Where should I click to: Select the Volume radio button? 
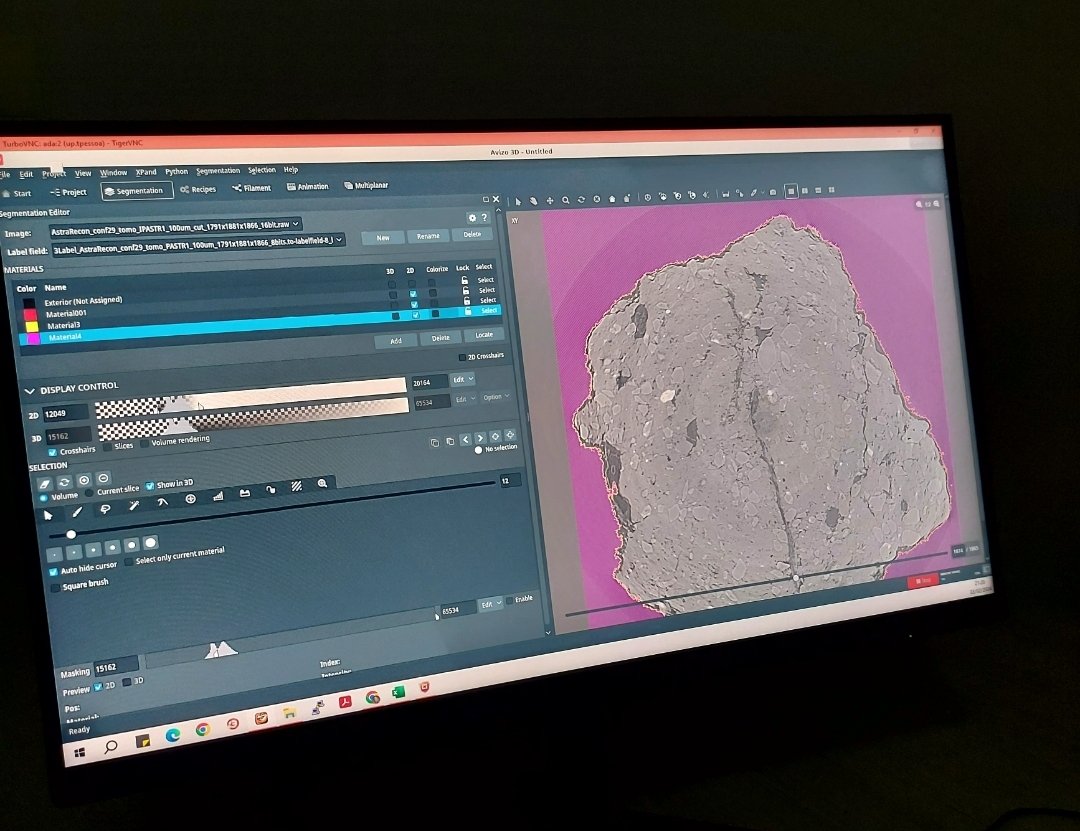pos(44,497)
